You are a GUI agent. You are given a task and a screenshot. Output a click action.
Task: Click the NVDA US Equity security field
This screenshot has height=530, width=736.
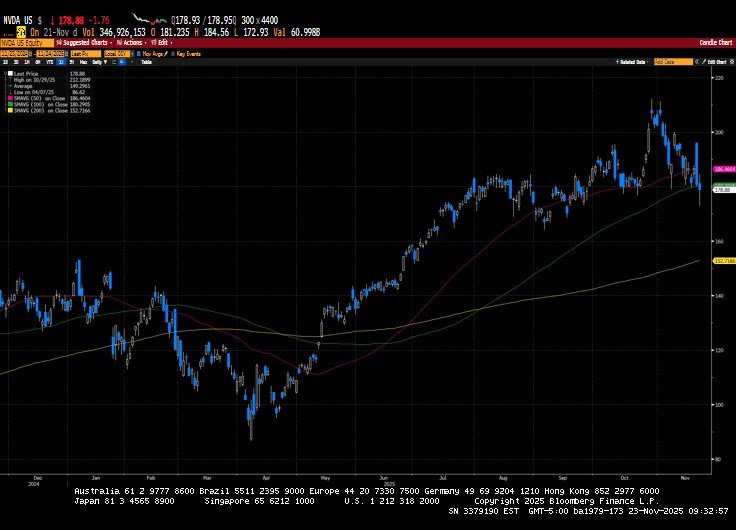(x=25, y=43)
